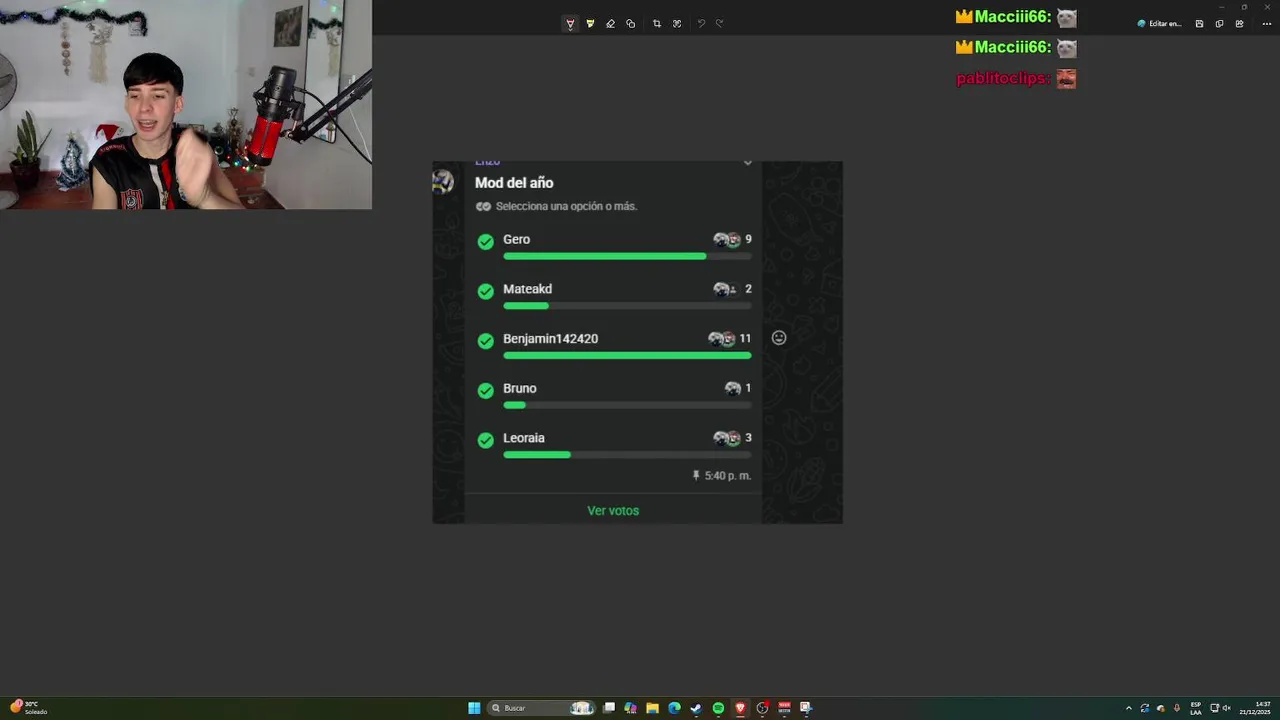
Task: Redo the last edit
Action: point(720,24)
